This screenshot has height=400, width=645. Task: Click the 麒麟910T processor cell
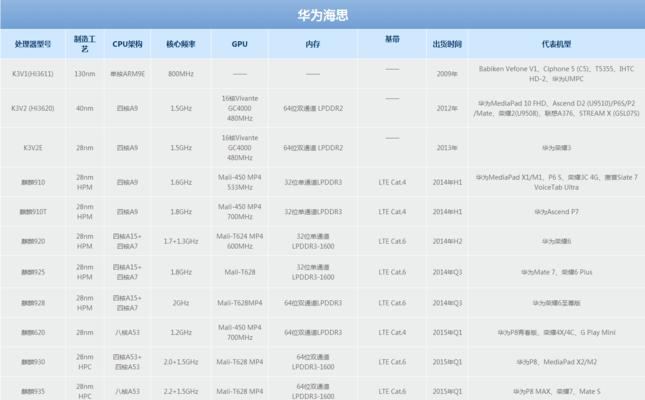point(33,212)
